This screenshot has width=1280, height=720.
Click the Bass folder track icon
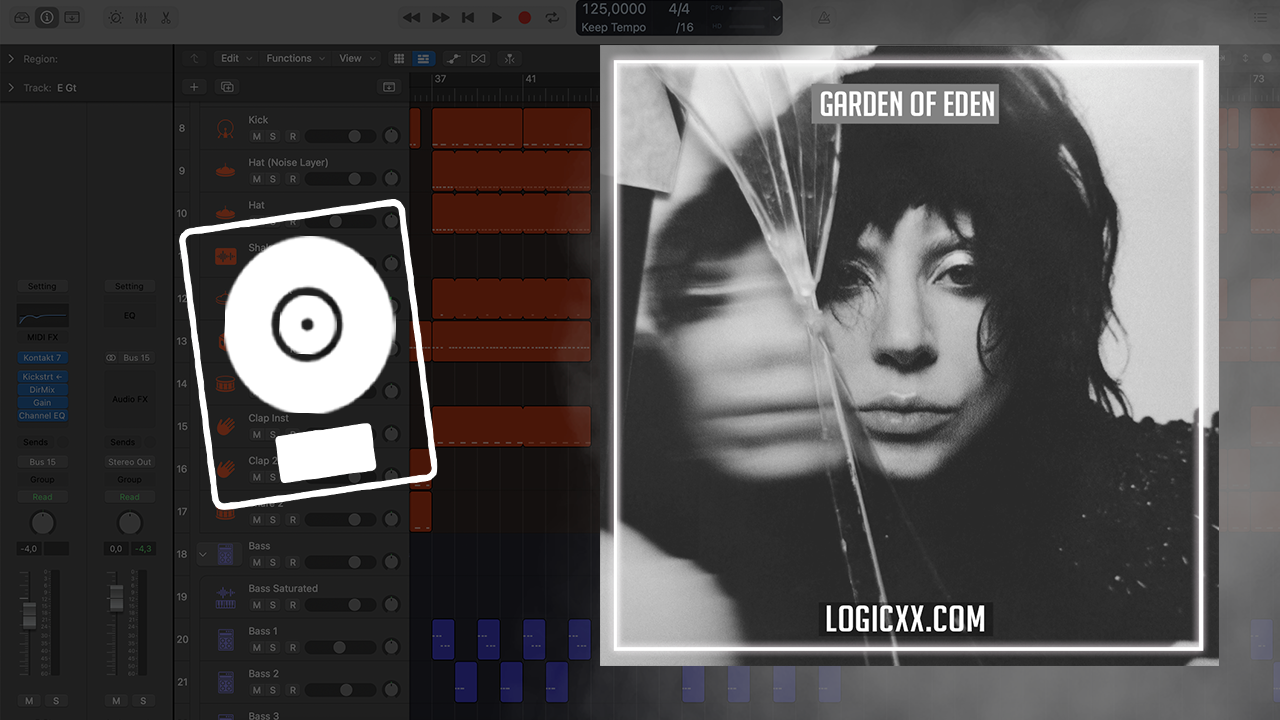point(226,553)
